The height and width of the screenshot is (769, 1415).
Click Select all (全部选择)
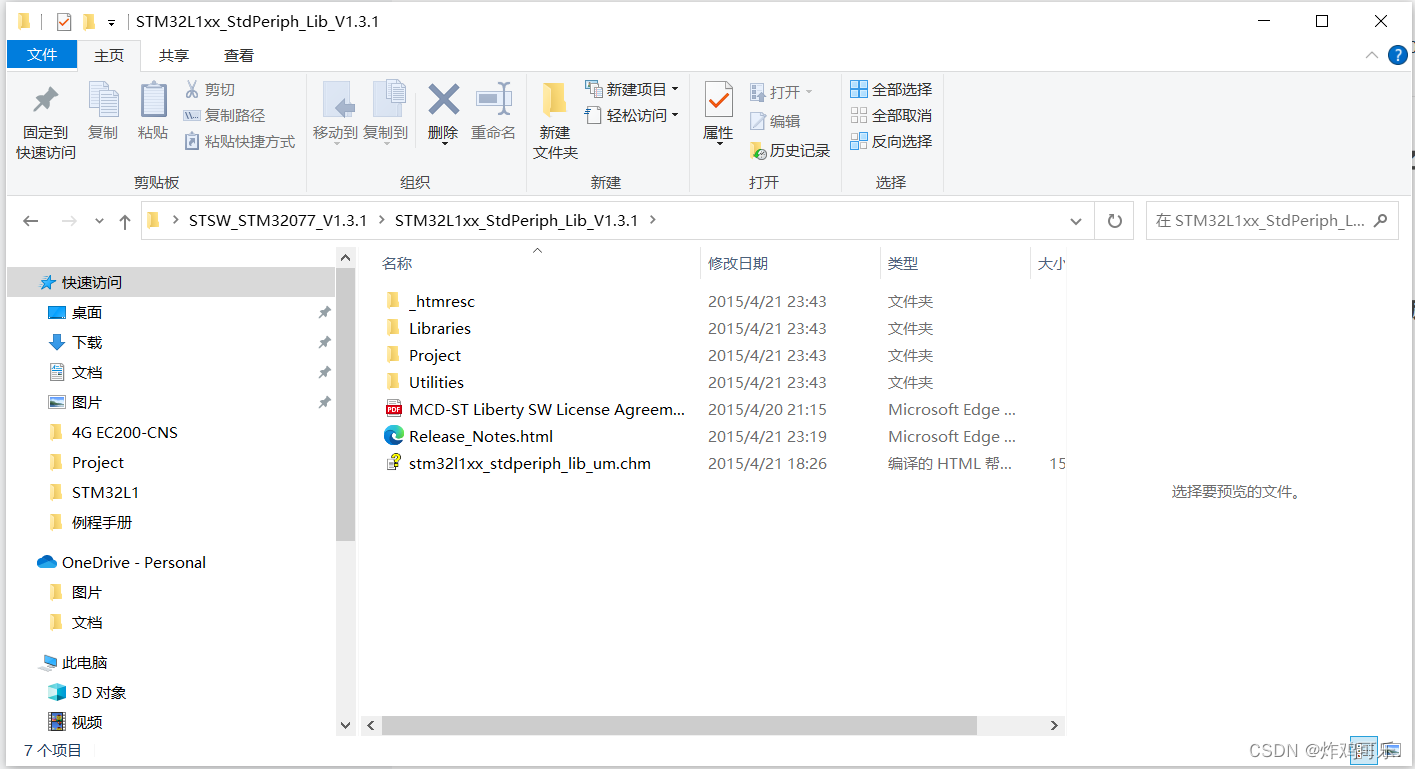(x=891, y=89)
